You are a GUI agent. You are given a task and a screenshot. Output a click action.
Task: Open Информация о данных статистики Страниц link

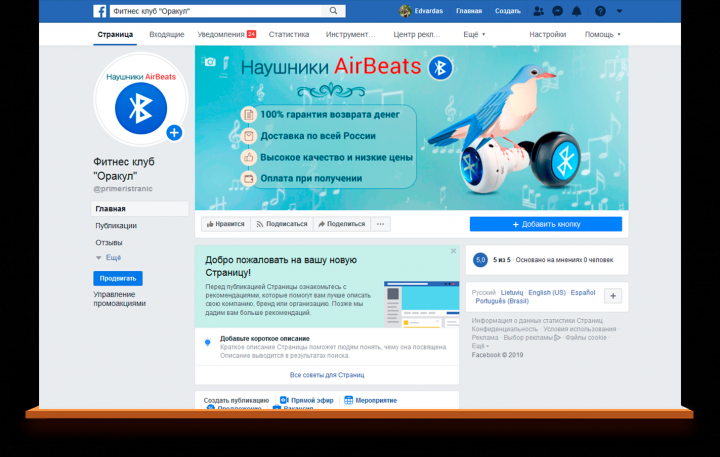pos(537,321)
